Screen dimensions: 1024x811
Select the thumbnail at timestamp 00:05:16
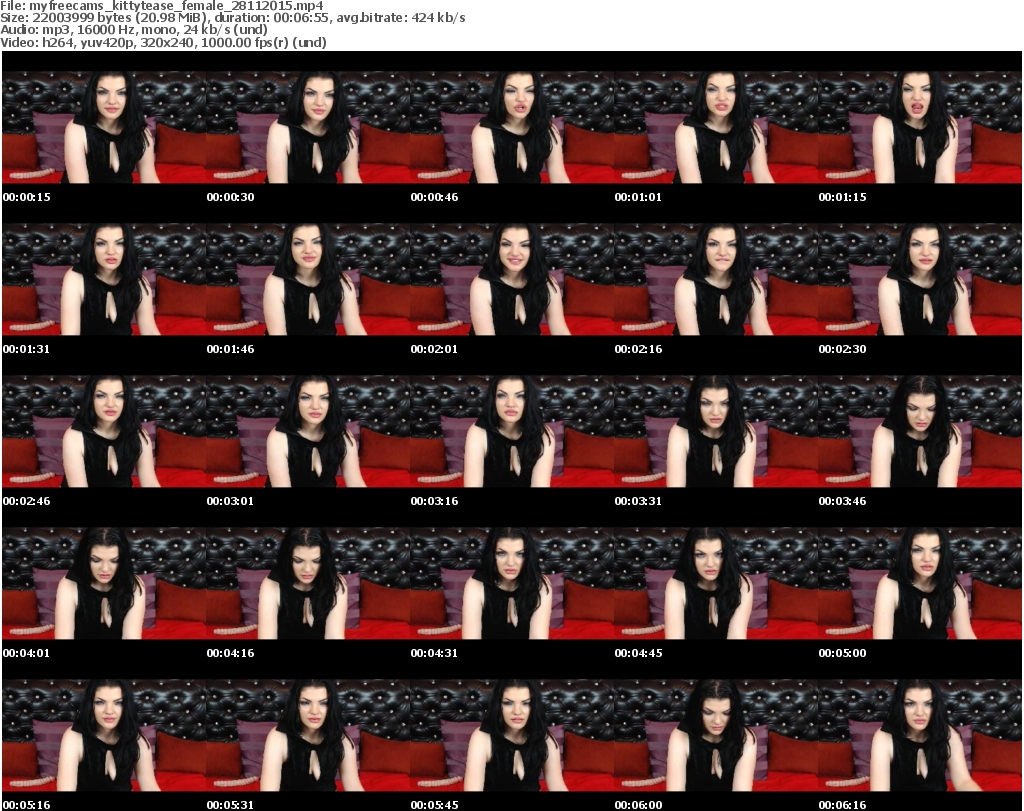[x=104, y=736]
